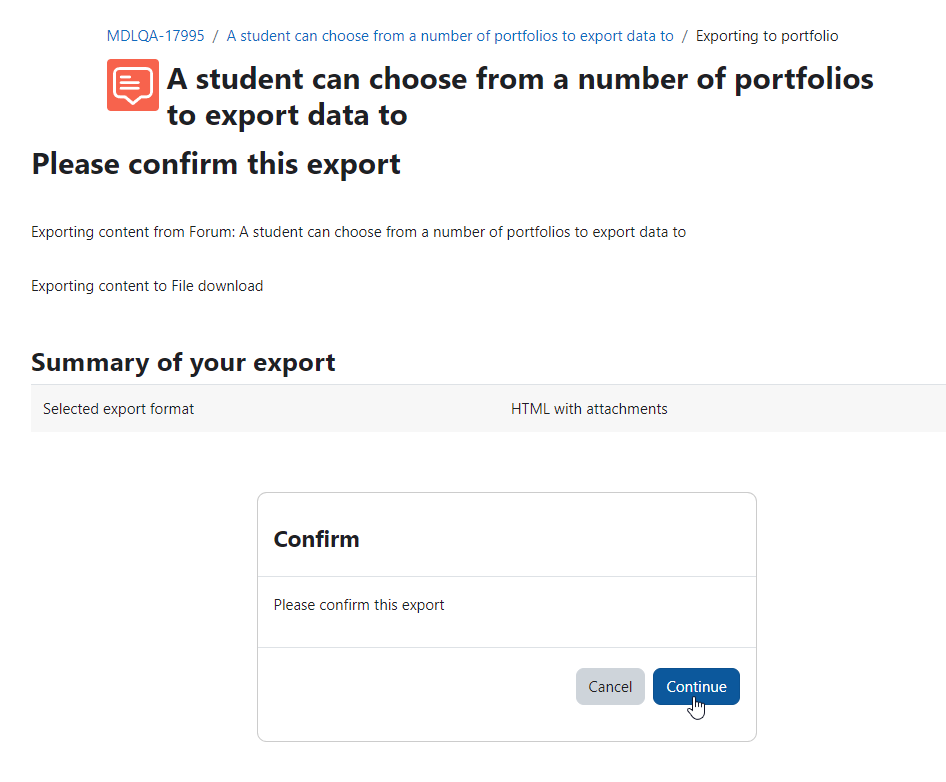Click the HTML with attachments value
This screenshot has width=946, height=782.
point(589,409)
